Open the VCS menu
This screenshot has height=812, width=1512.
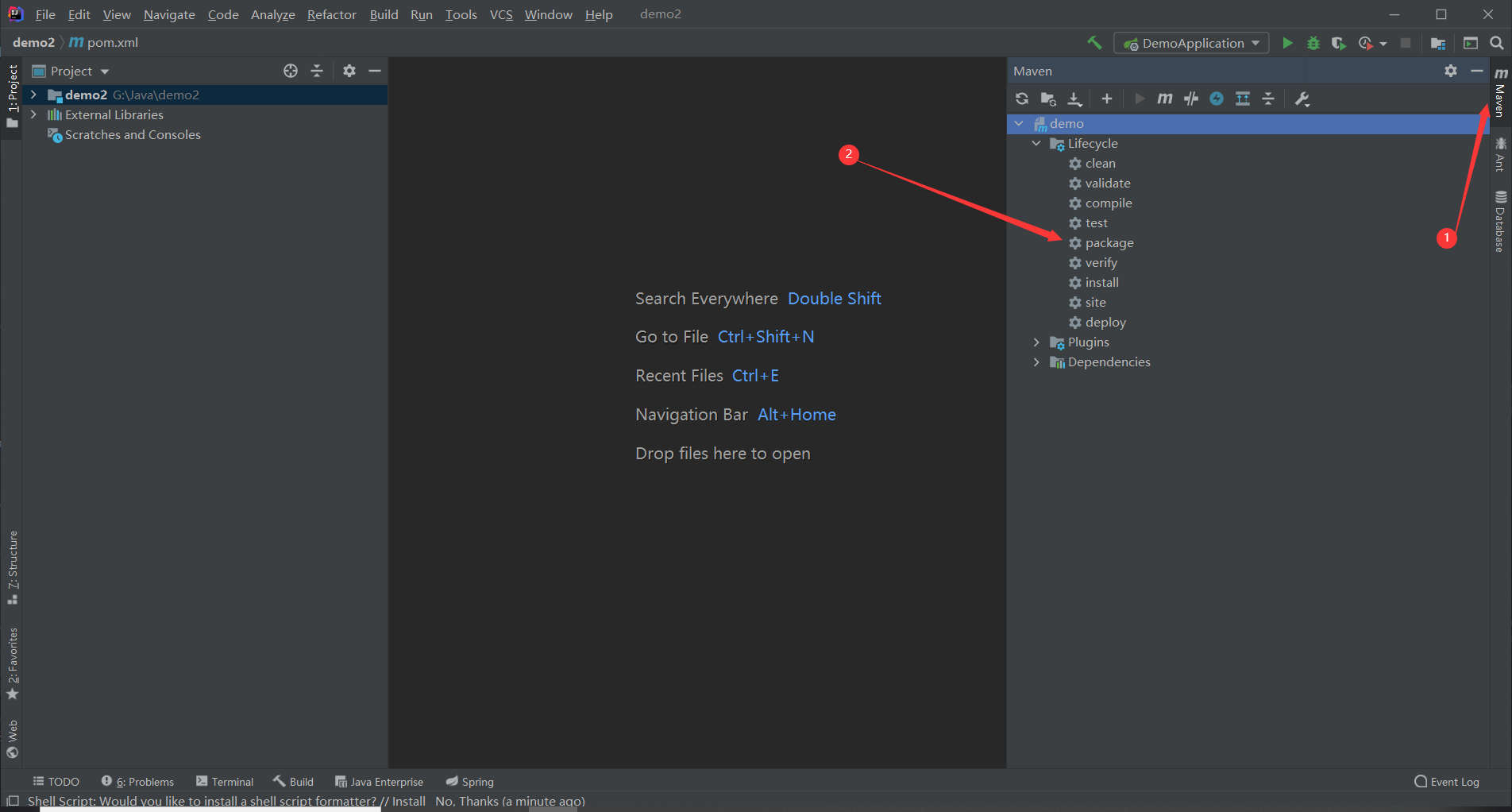501,14
